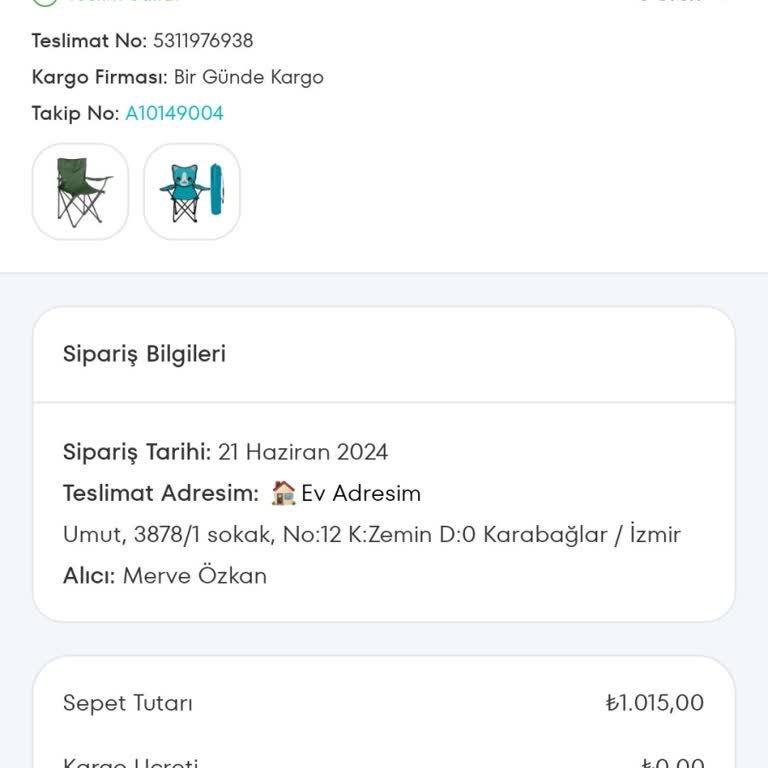
Task: Tap the green check status icon at top
Action: tap(44, 3)
